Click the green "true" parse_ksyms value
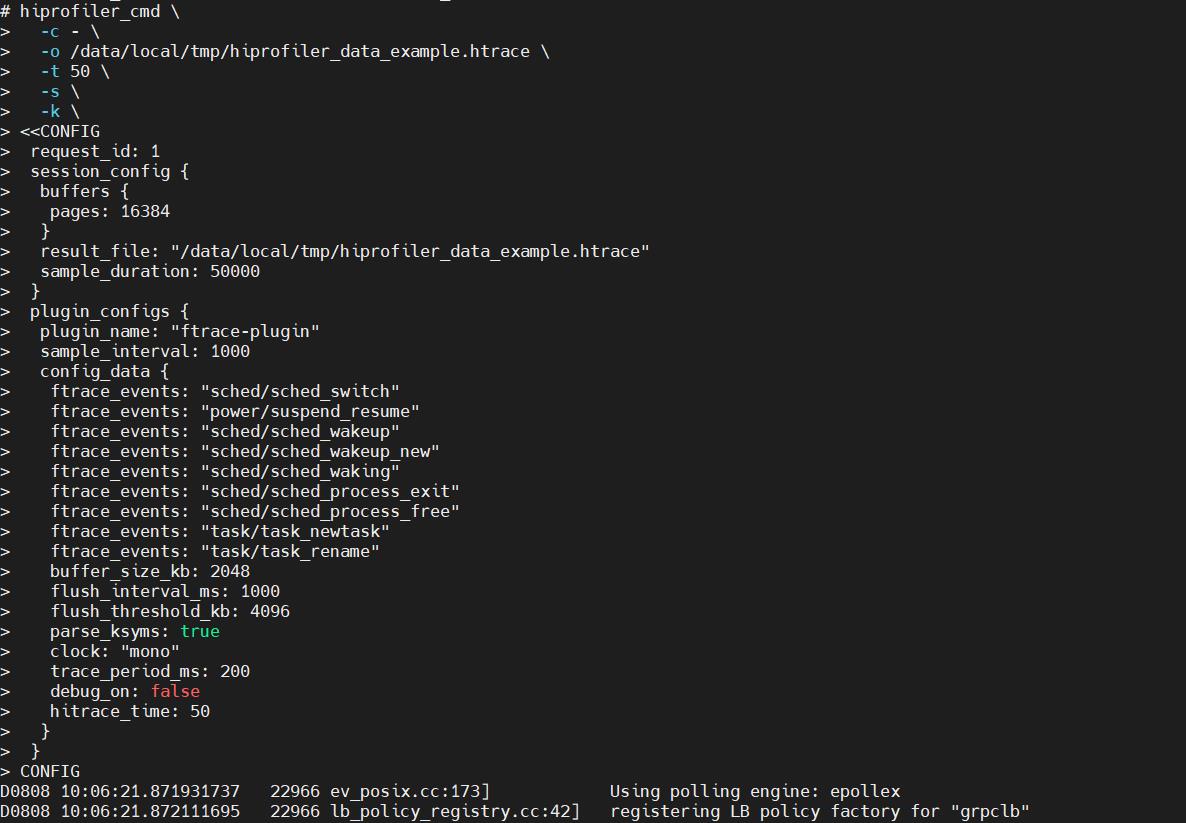Image resolution: width=1186 pixels, height=823 pixels. pos(200,631)
